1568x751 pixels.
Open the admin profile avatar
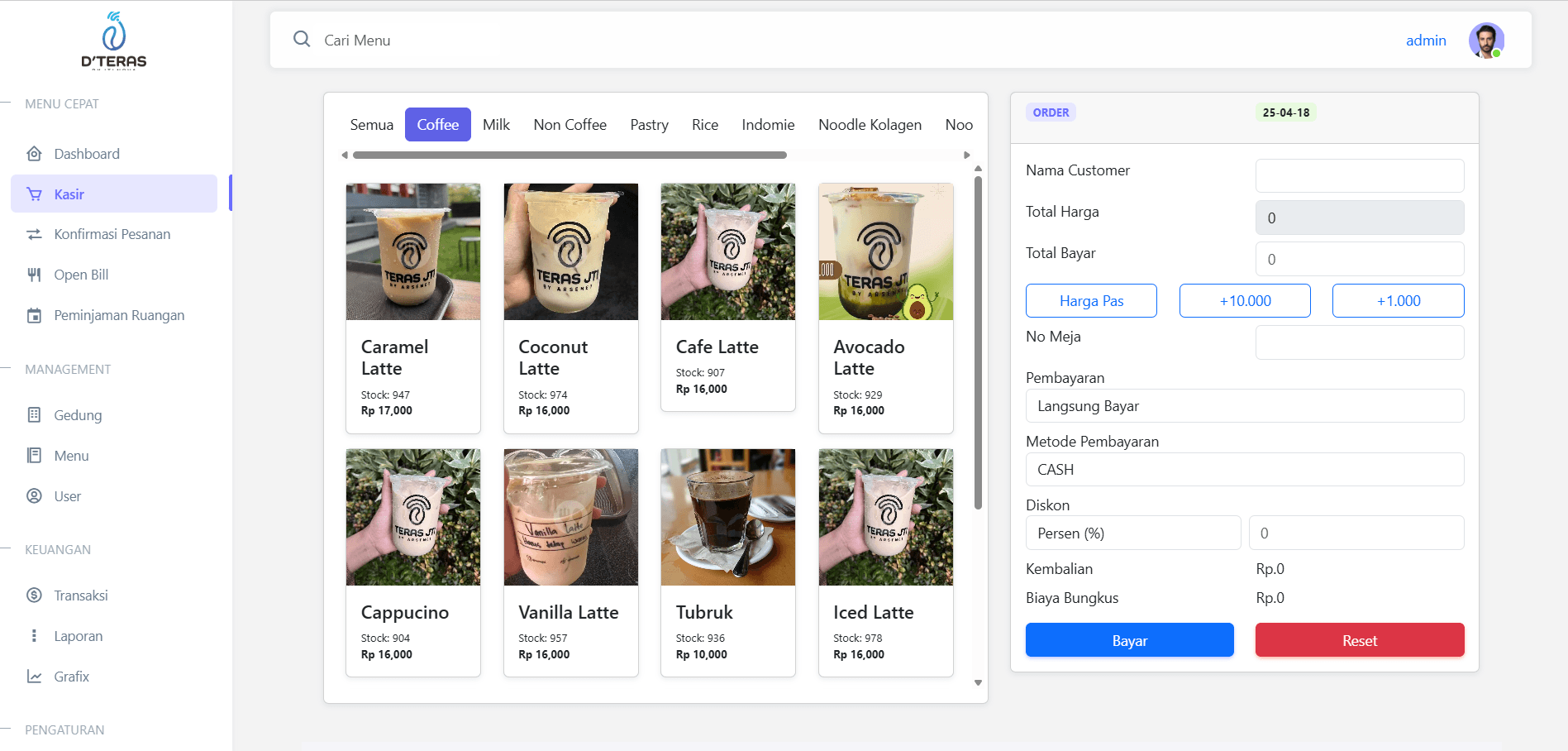(x=1485, y=41)
